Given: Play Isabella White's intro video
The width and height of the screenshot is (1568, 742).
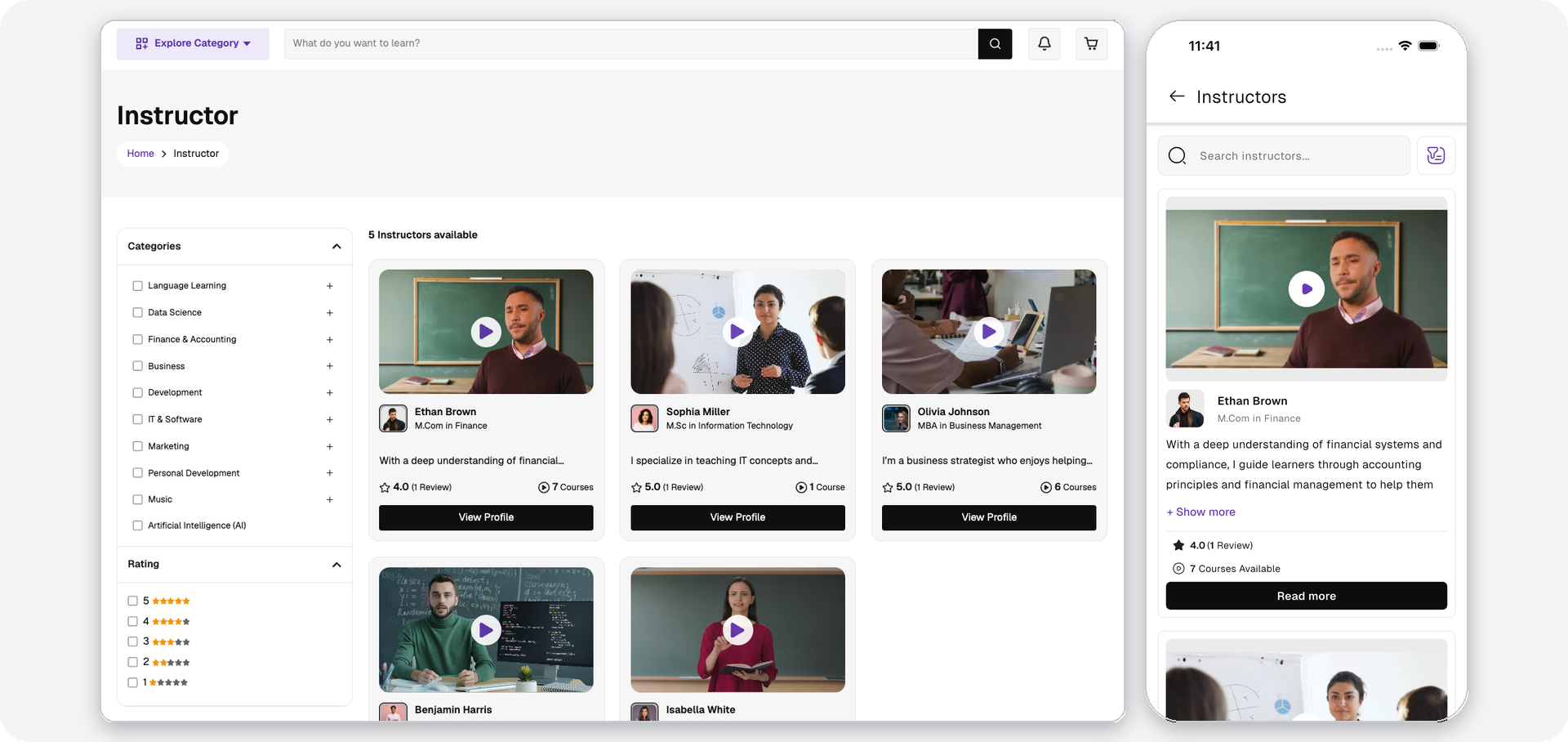Looking at the screenshot, I should [737, 630].
